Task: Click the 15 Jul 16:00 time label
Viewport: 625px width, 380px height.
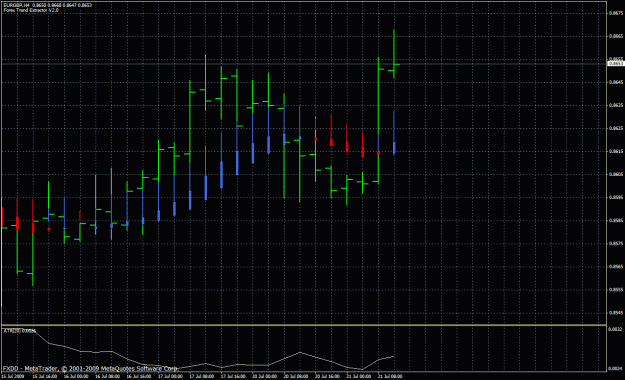Action: 44,376
